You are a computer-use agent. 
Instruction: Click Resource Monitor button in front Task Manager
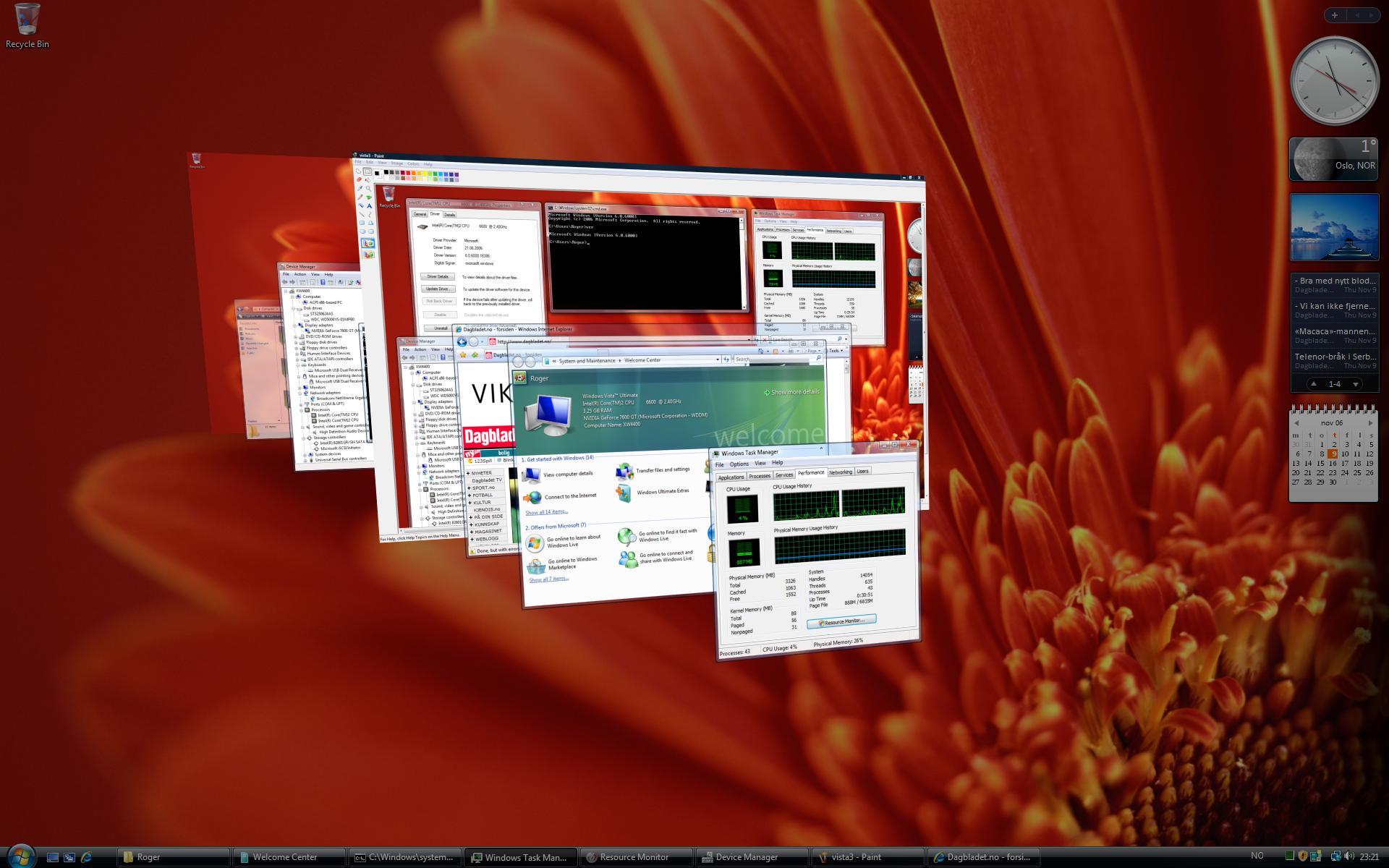pos(841,621)
